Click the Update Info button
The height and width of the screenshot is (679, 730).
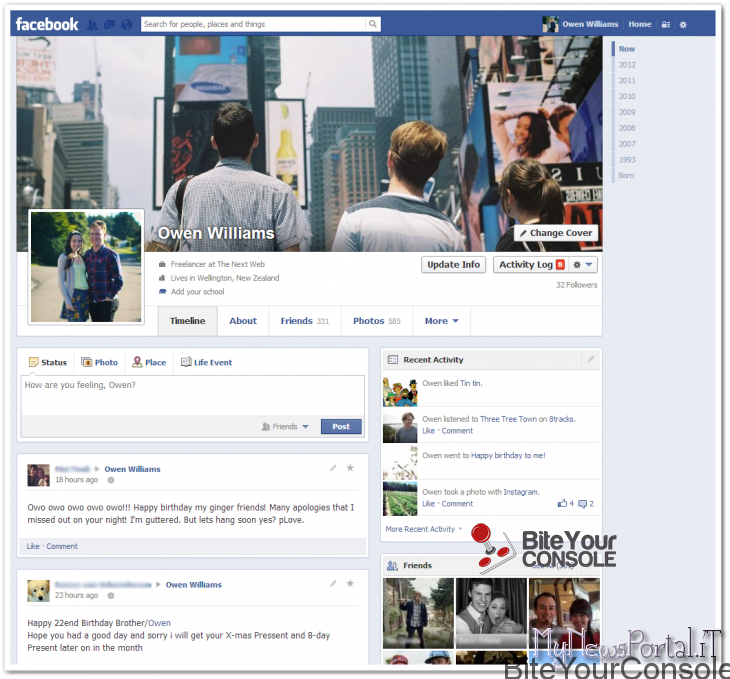[453, 265]
